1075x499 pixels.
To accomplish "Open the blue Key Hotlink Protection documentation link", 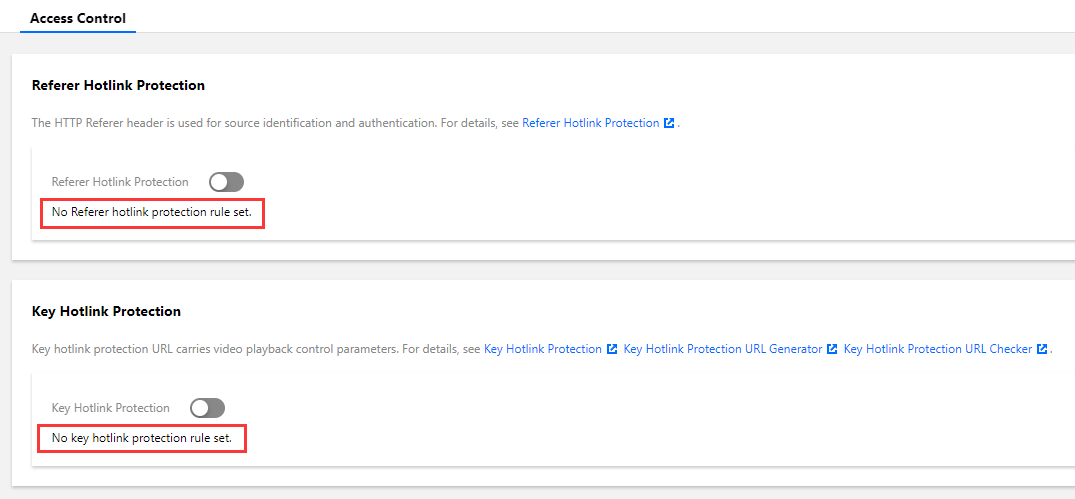I will pyautogui.click(x=542, y=349).
